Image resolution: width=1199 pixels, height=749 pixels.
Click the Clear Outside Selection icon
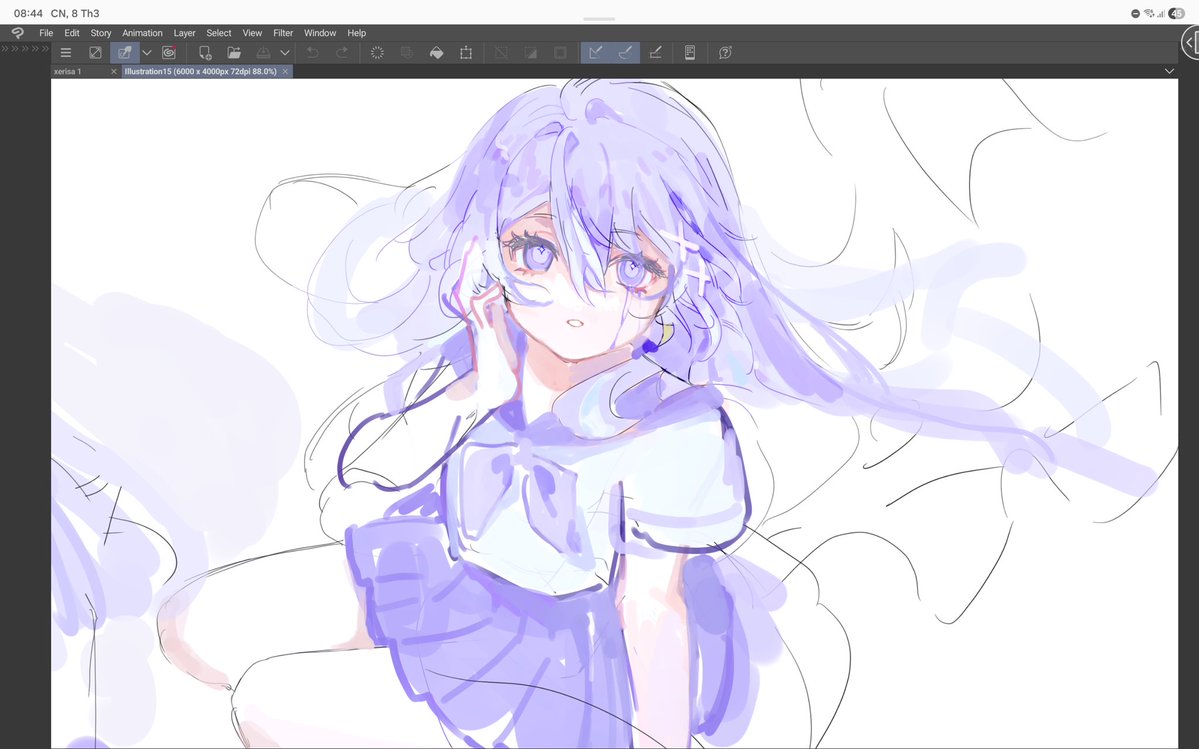(407, 53)
